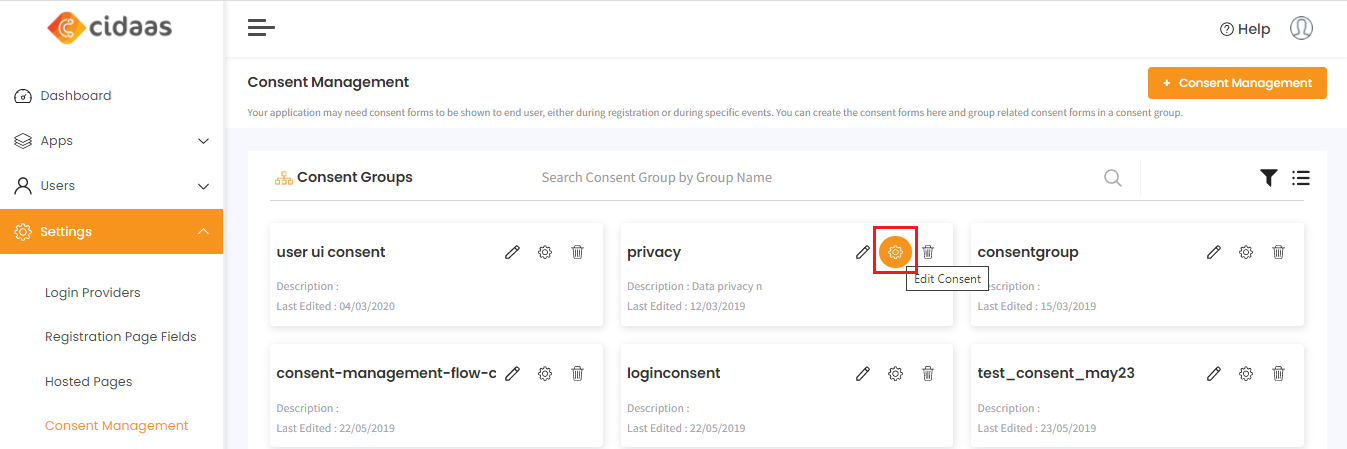Viewport: 1347px width, 449px height.
Task: Open Dashboard from the sidebar
Action: 75,96
